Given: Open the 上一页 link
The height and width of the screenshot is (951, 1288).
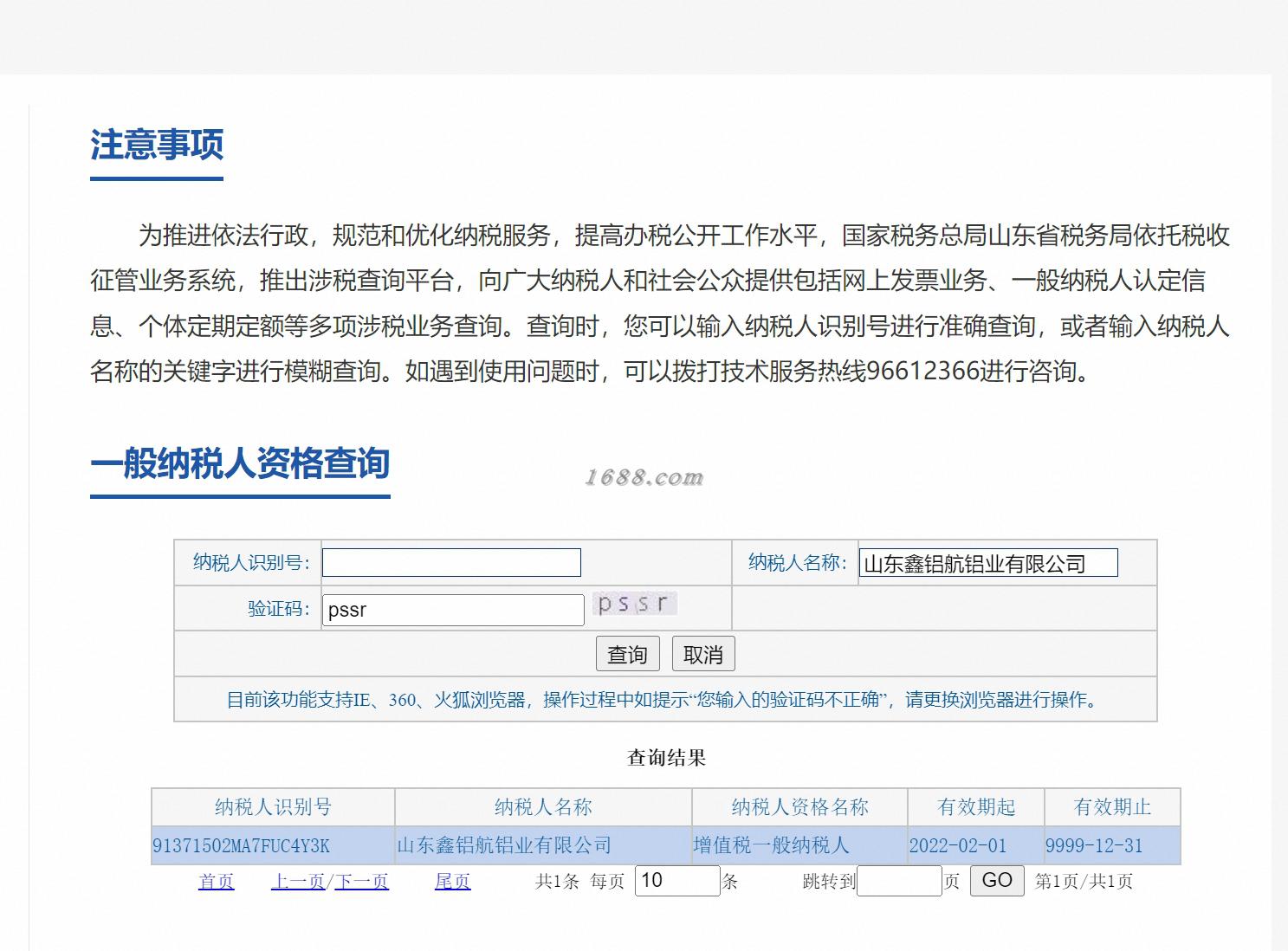Looking at the screenshot, I should (x=298, y=881).
